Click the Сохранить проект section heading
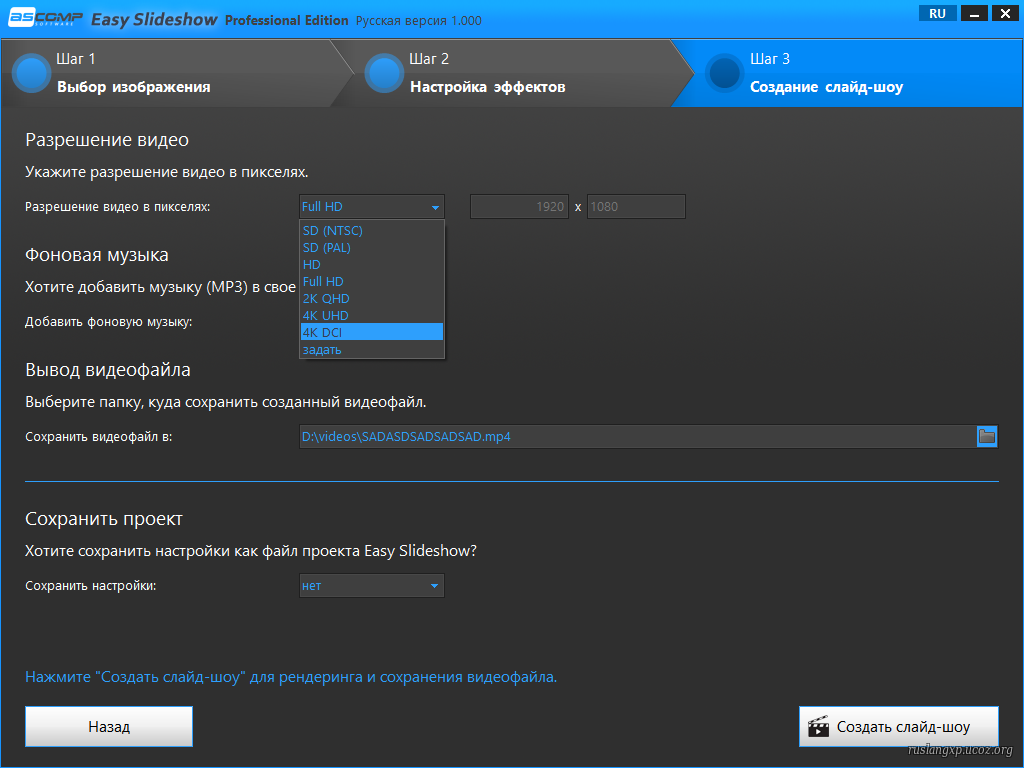This screenshot has width=1024, height=768. 104,519
